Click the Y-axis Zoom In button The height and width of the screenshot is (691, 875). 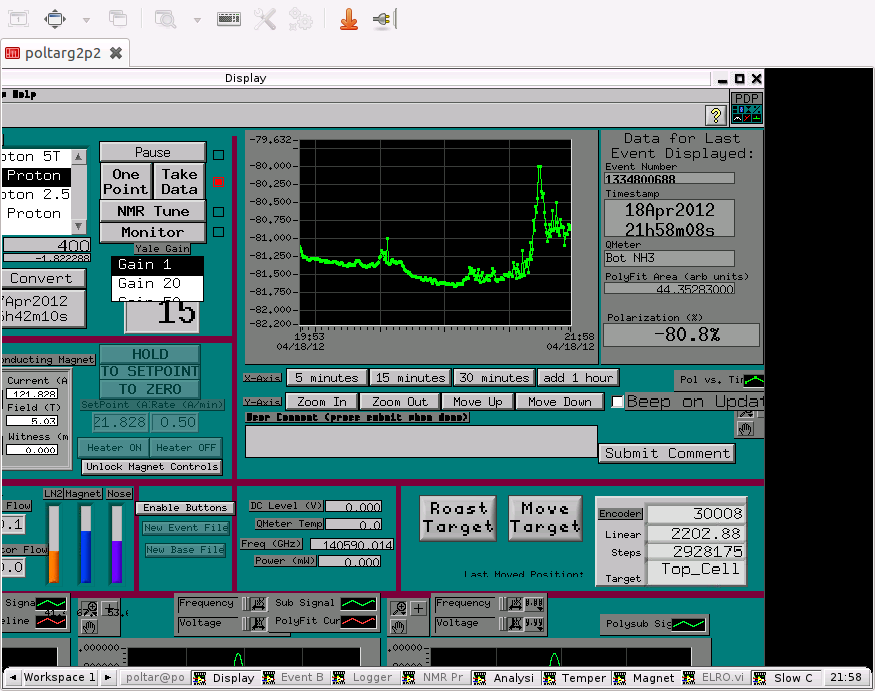(x=321, y=402)
